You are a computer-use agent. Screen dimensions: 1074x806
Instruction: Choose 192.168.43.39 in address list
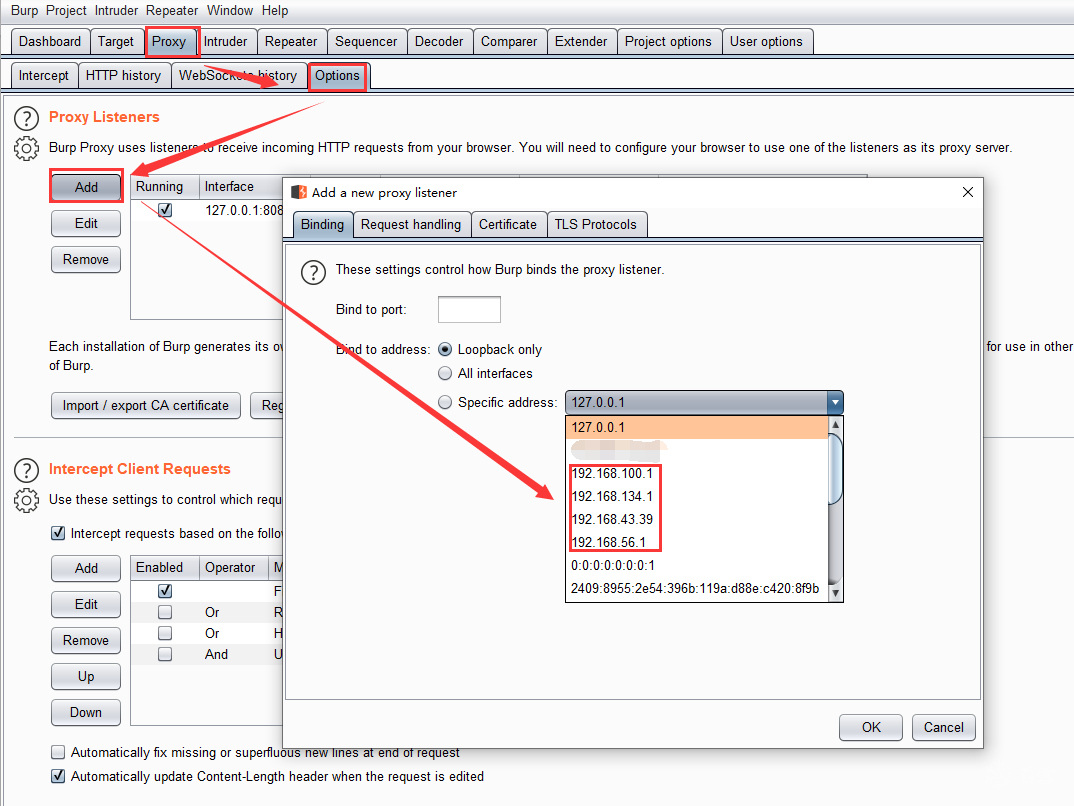pos(697,519)
